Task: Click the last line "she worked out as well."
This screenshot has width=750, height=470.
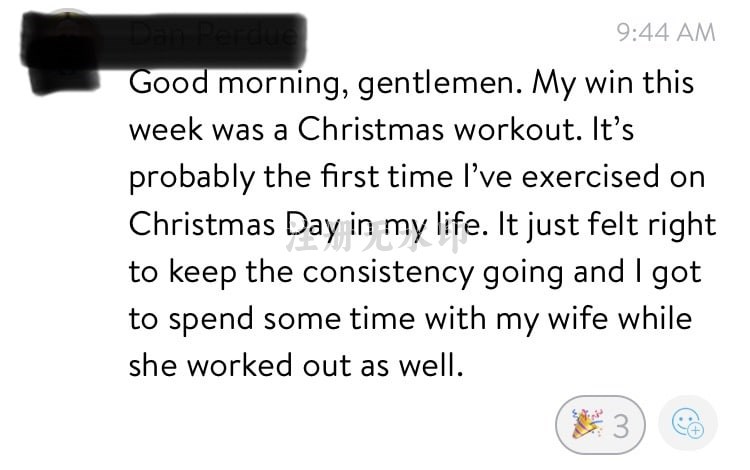Action: click(x=296, y=366)
